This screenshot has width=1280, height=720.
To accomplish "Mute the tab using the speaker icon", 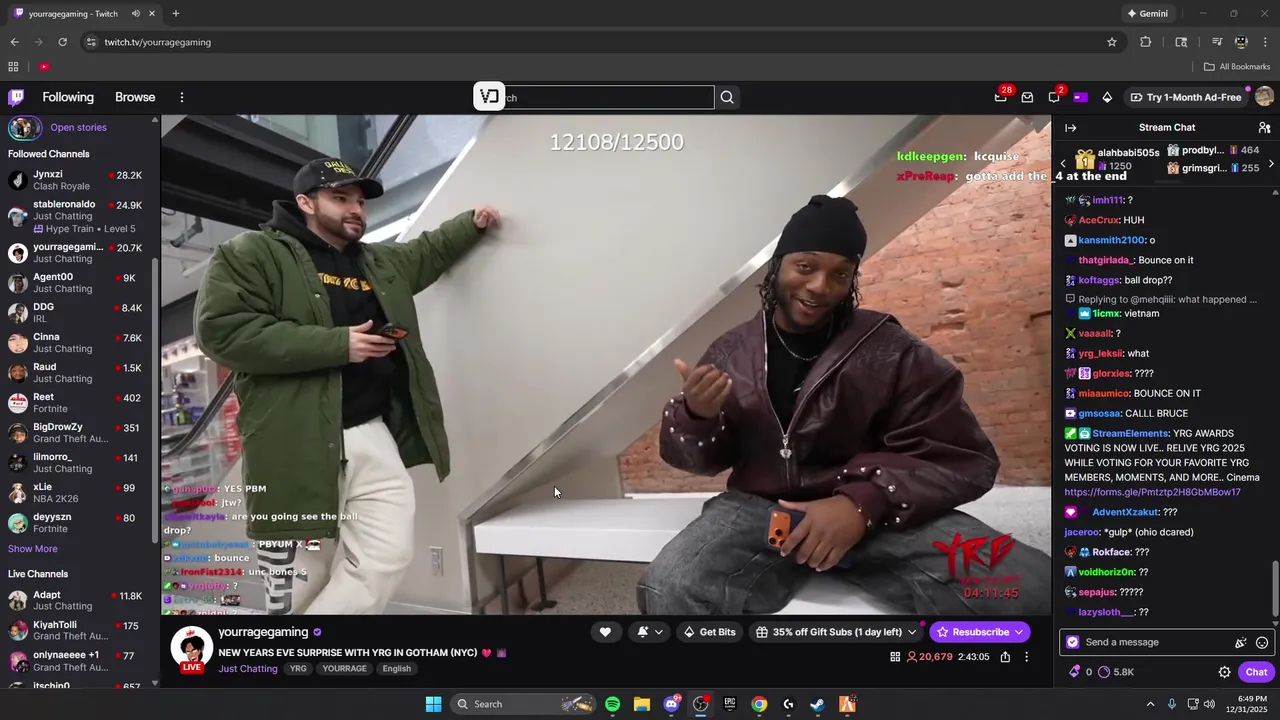I will pos(135,13).
